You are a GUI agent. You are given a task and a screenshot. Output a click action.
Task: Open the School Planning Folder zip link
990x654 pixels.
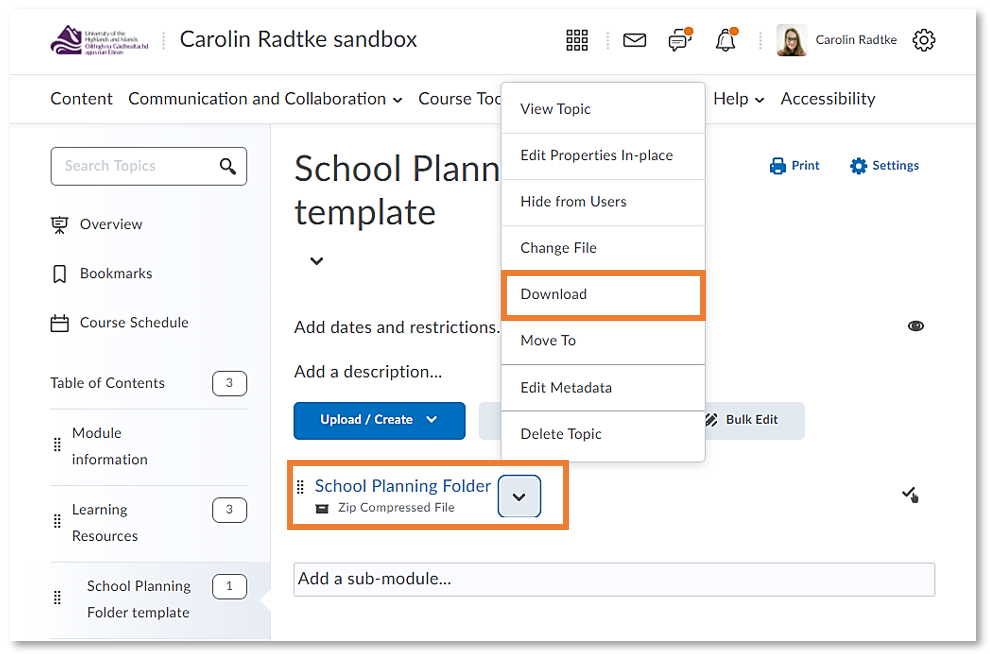click(x=403, y=485)
